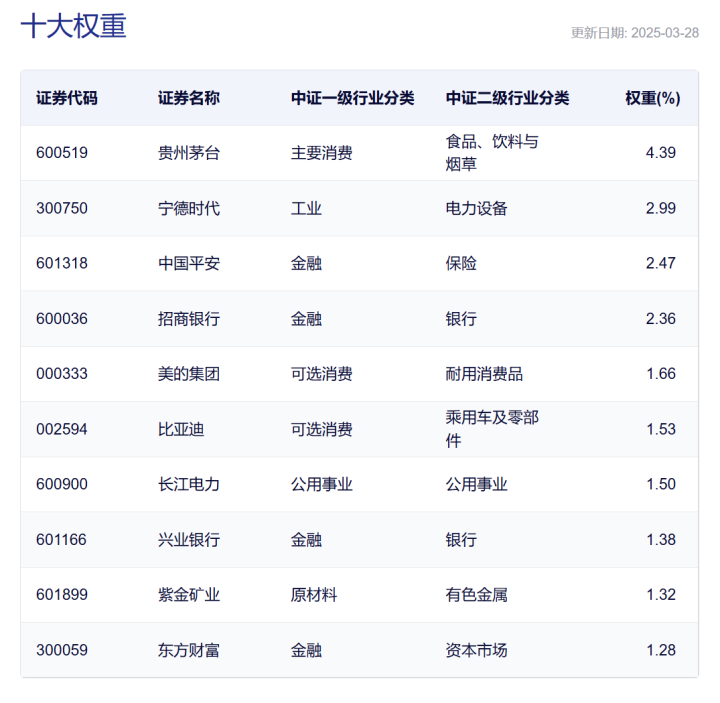This screenshot has height=703, width=720.
Task: Click 食品、饮料与烟草 cell
Action: (x=492, y=153)
